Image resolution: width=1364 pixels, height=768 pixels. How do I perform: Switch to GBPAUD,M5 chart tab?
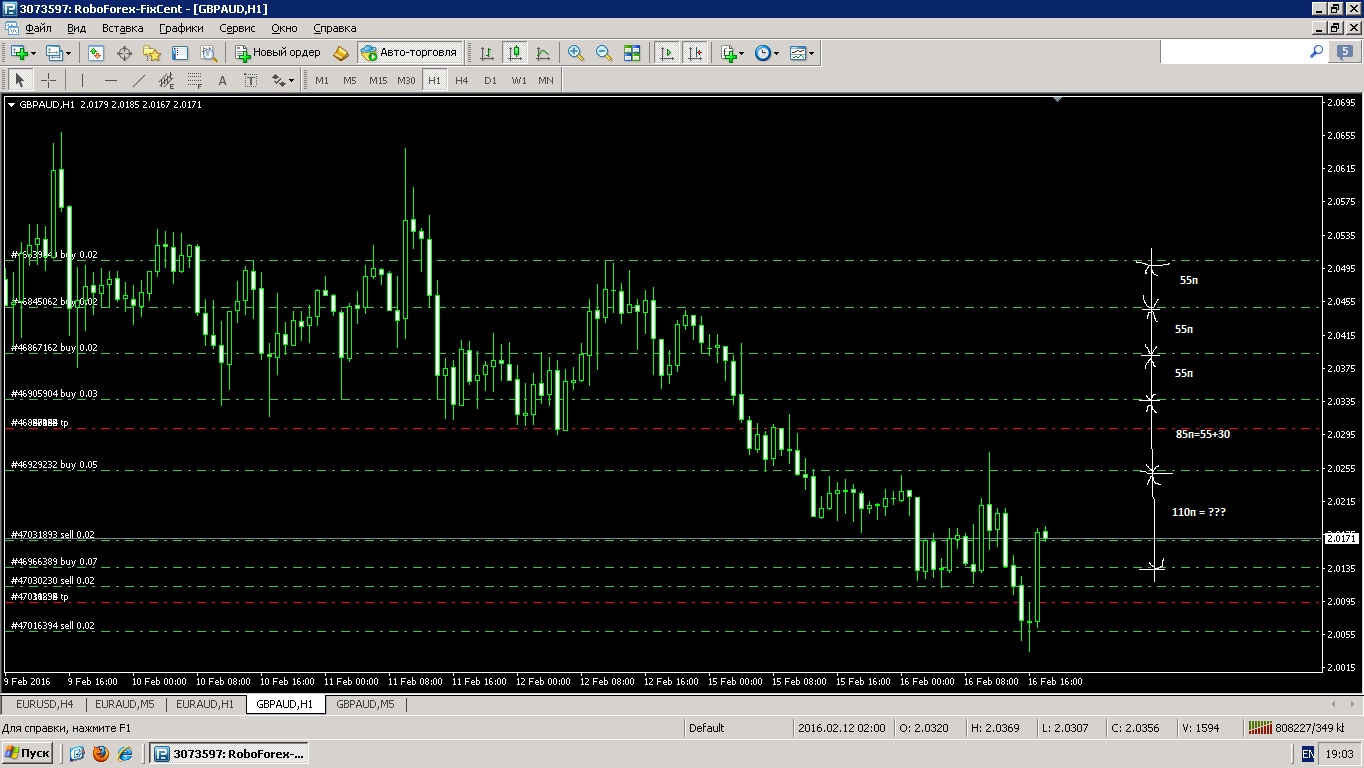[366, 704]
